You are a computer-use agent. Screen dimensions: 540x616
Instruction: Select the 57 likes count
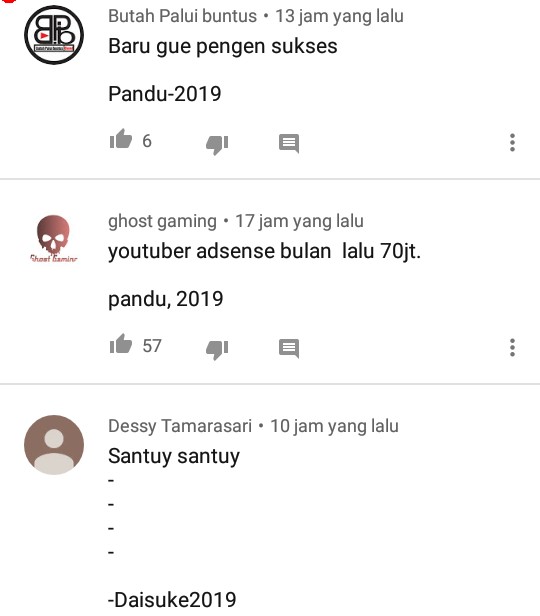click(x=152, y=346)
